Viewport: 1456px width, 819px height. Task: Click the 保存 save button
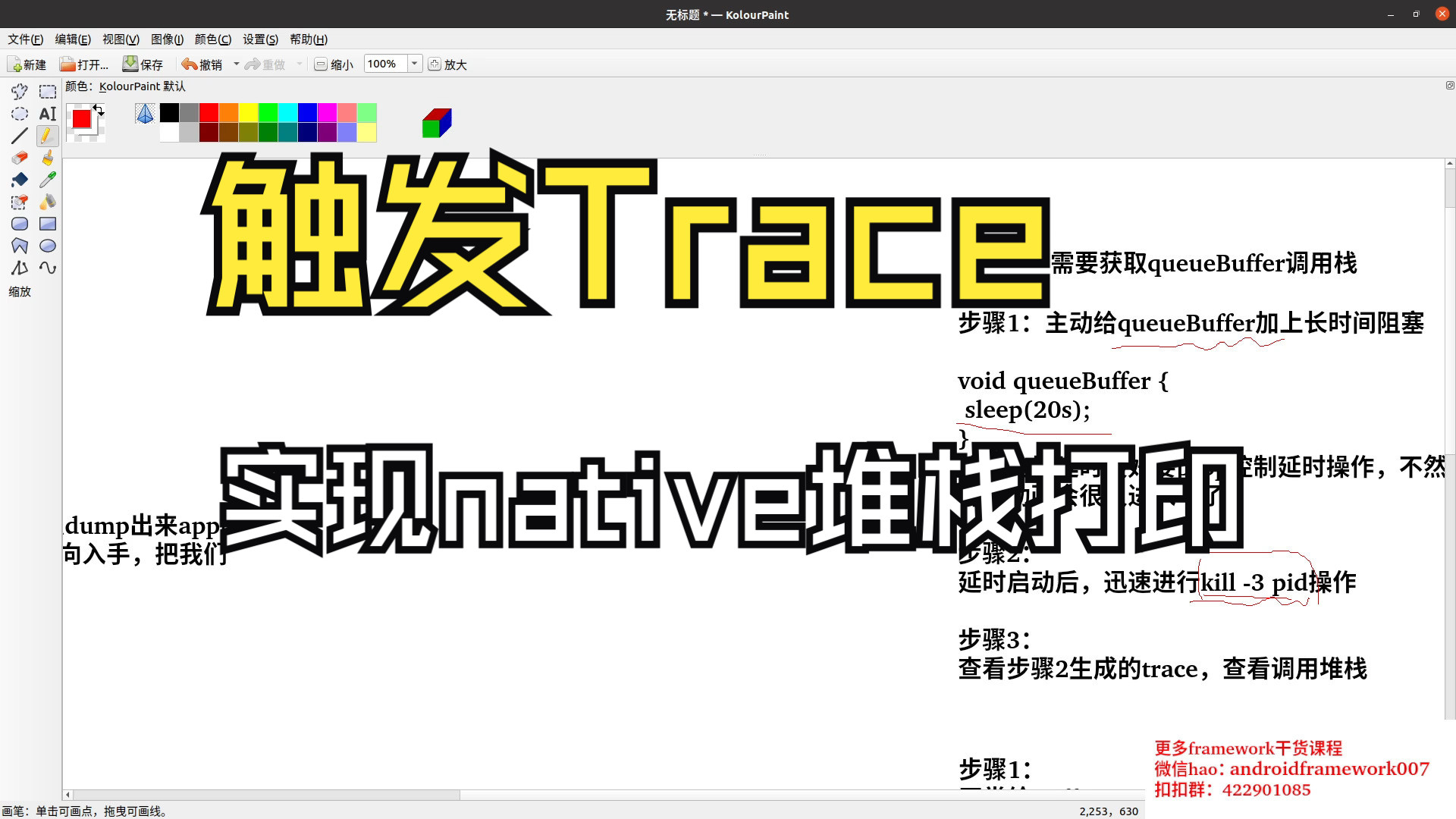pyautogui.click(x=144, y=64)
